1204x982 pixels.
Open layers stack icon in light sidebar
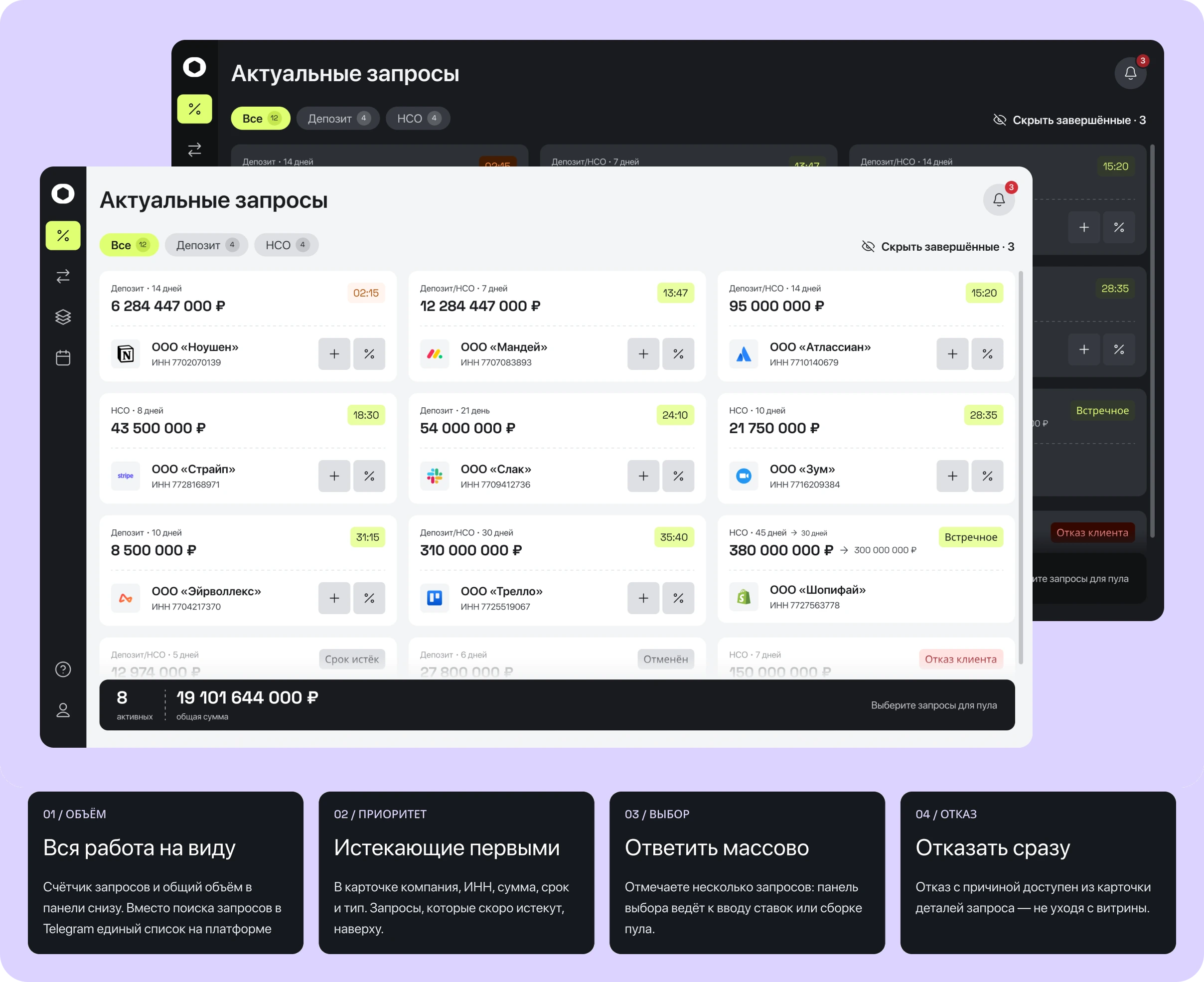(x=63, y=317)
